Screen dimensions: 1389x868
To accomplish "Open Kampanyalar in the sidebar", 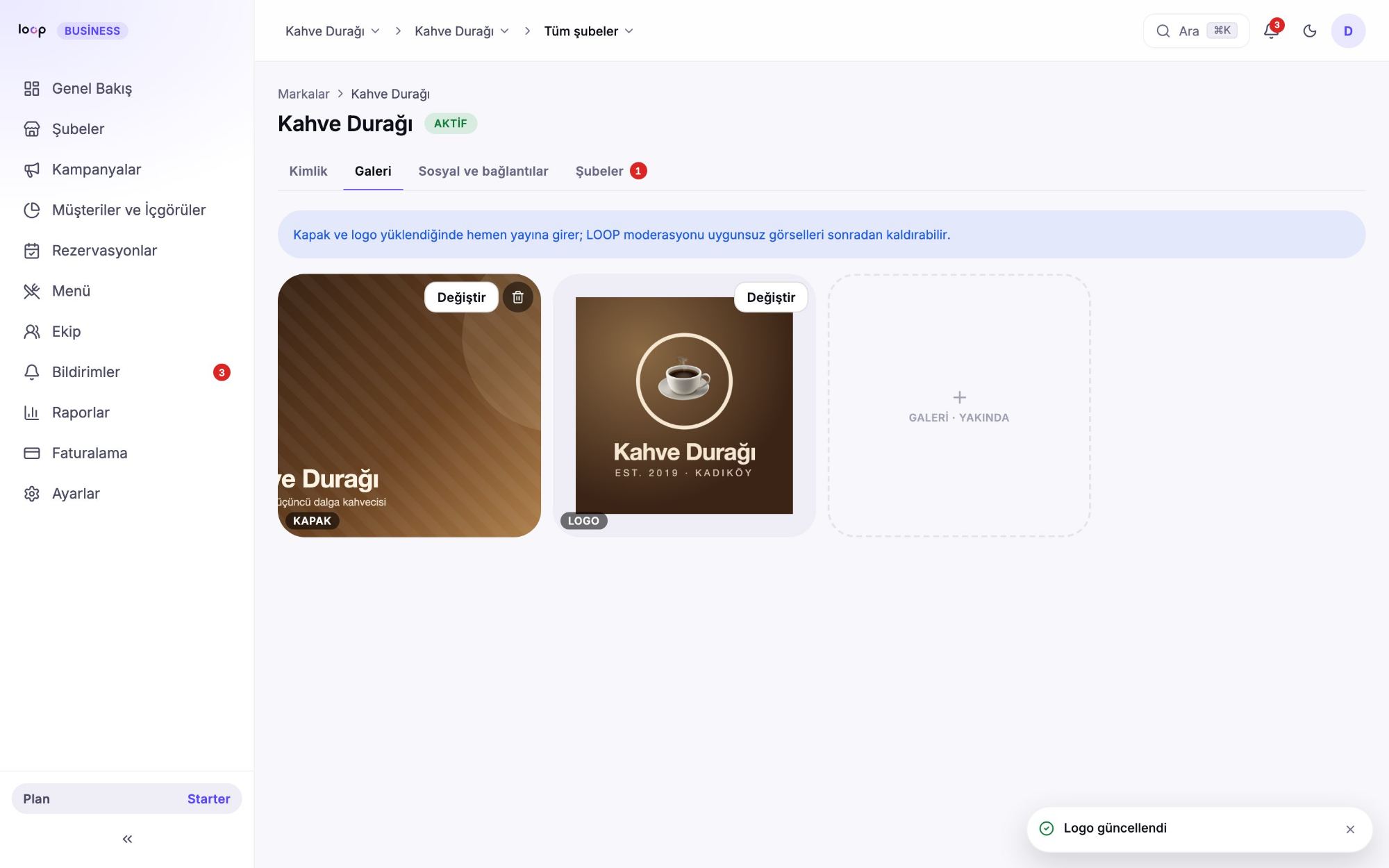I will tap(126, 170).
